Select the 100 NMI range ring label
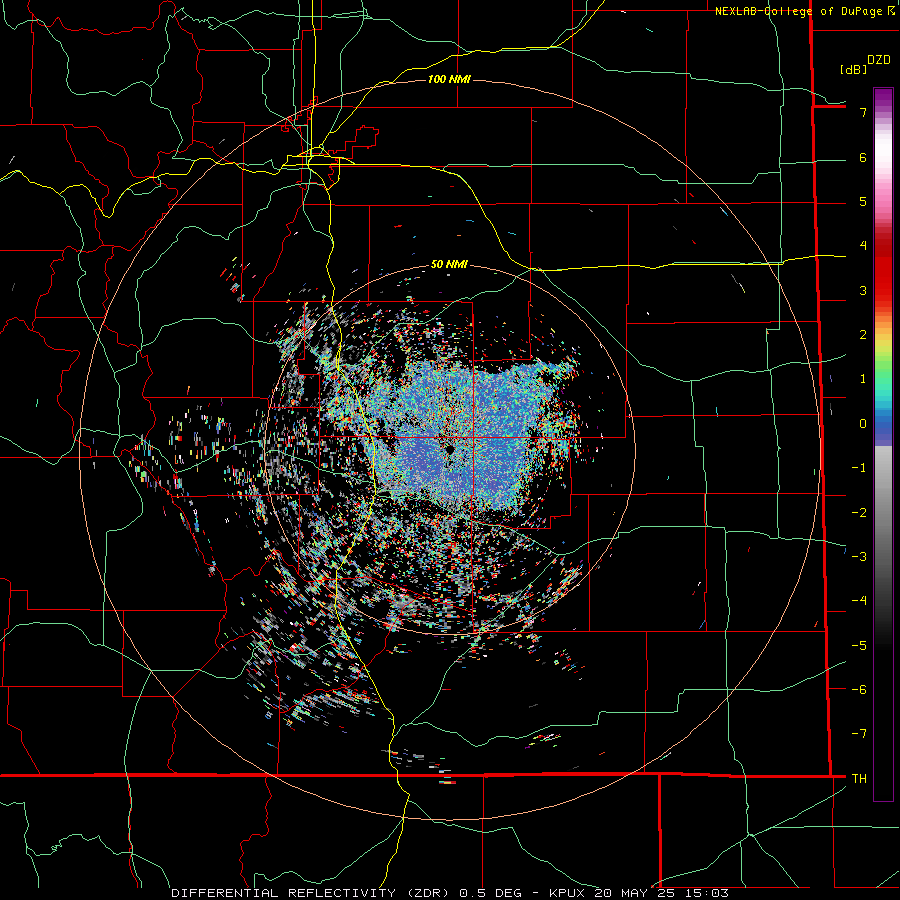Viewport: 900px width, 900px height. click(449, 79)
